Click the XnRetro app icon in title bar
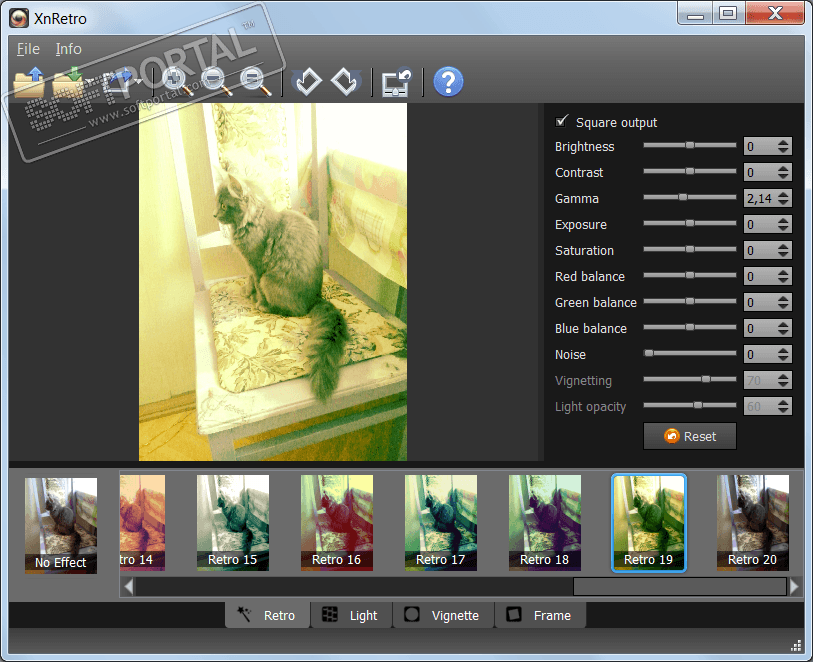The image size is (813, 662). pos(19,18)
